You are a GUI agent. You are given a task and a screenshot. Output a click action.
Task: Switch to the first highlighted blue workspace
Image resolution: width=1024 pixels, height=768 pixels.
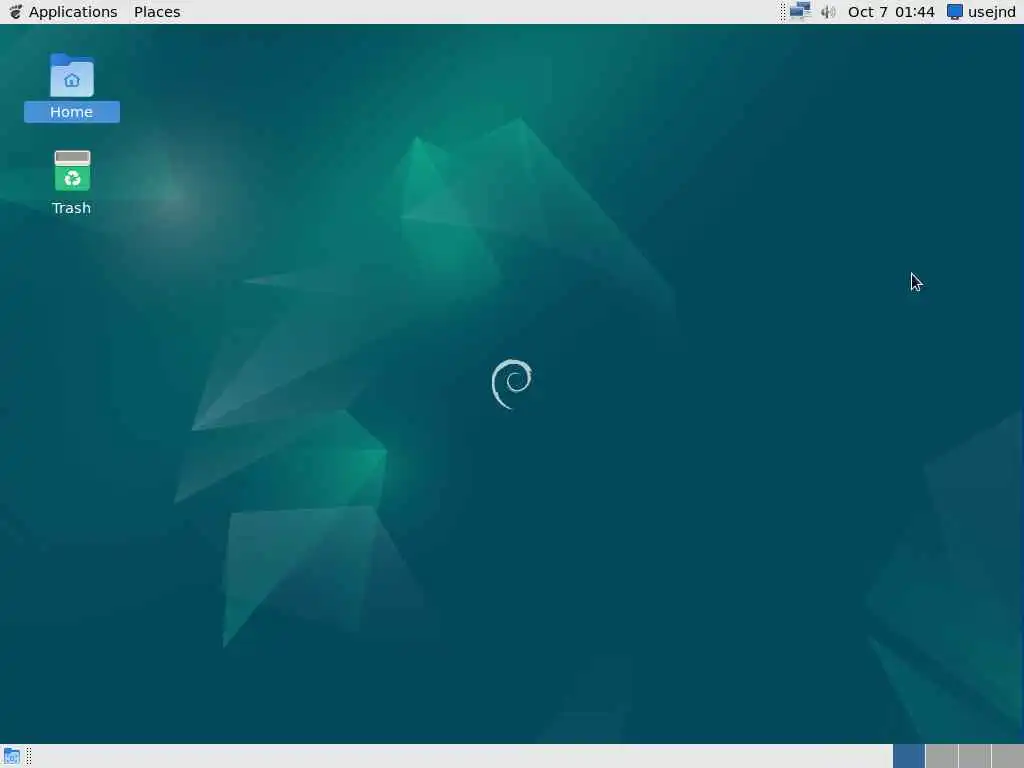point(908,756)
